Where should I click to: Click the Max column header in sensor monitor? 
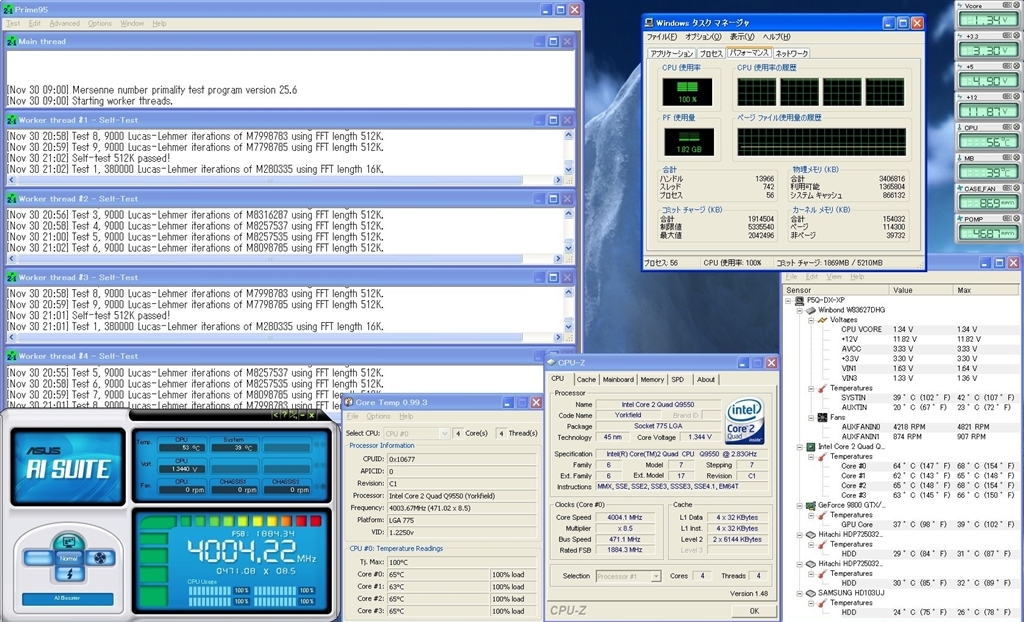tap(986, 290)
